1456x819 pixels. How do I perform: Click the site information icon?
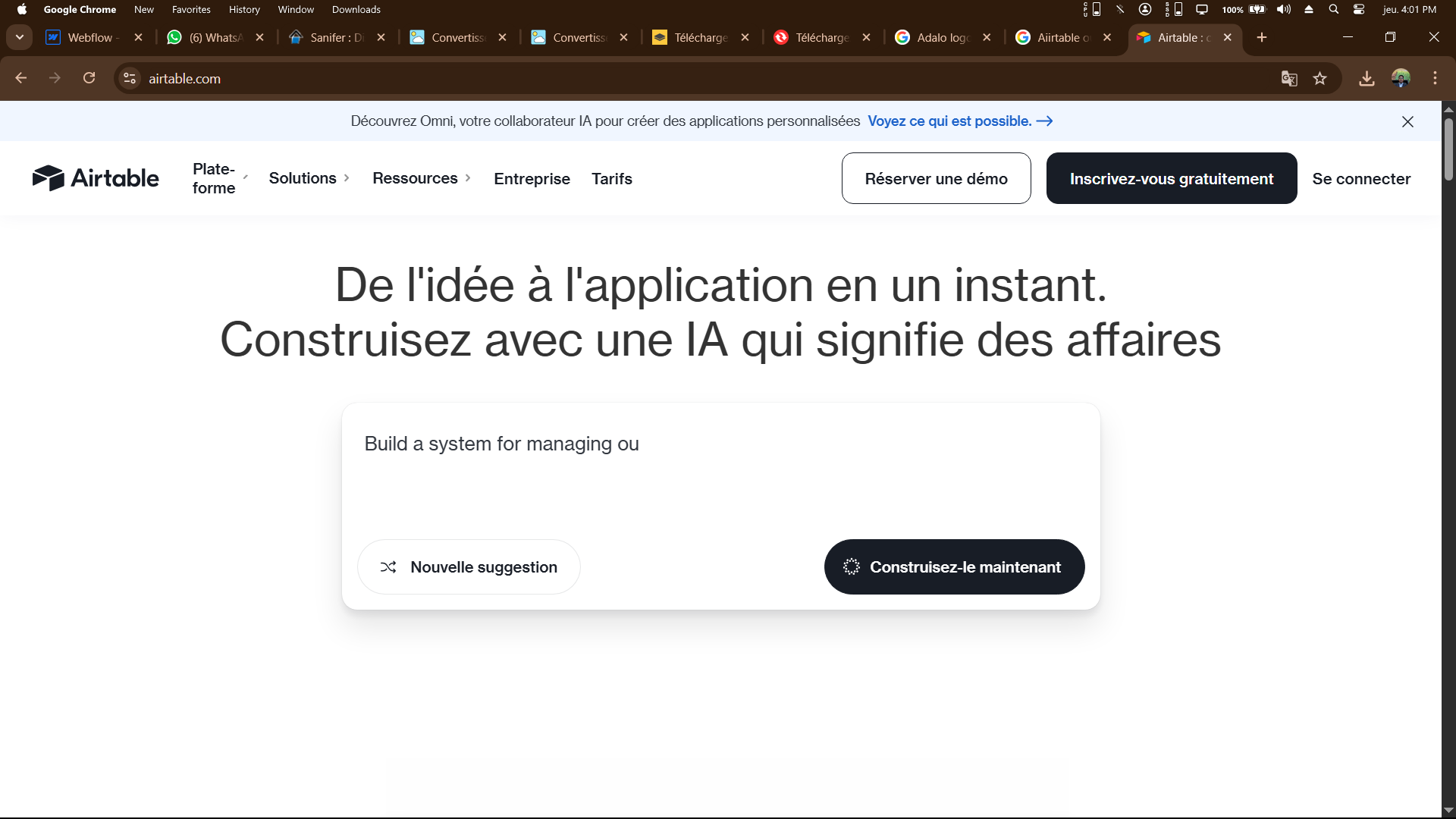click(130, 78)
